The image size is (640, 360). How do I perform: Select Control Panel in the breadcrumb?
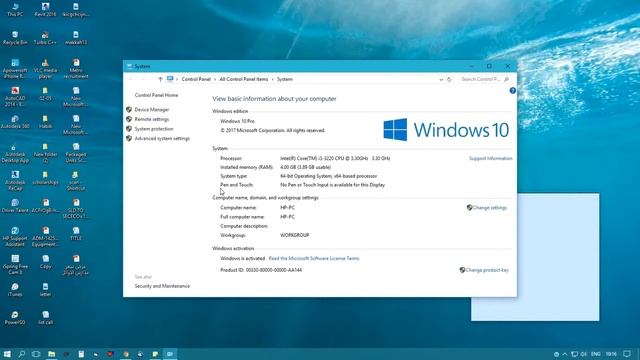pos(196,79)
